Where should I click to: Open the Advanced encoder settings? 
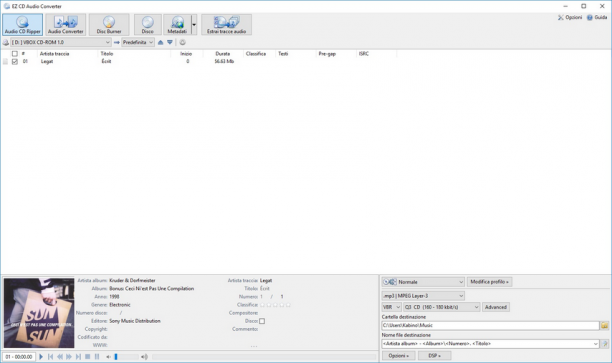tap(496, 307)
